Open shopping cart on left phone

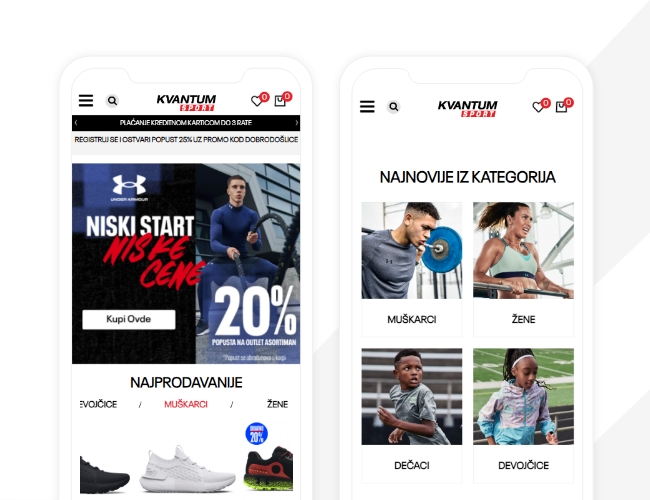click(x=280, y=101)
